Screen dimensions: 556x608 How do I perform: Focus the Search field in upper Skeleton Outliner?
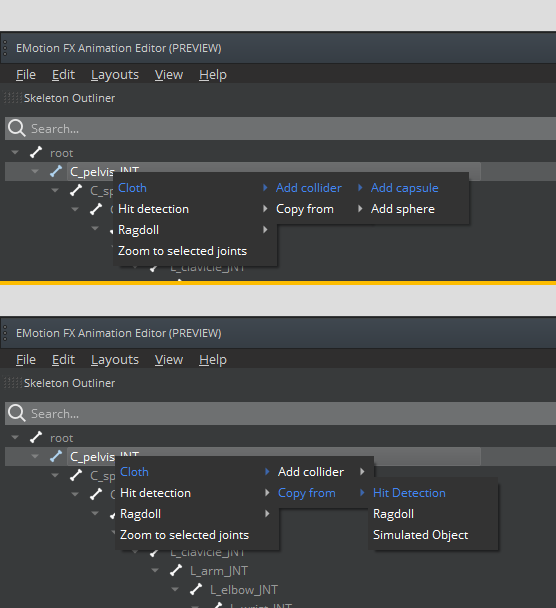[280, 128]
